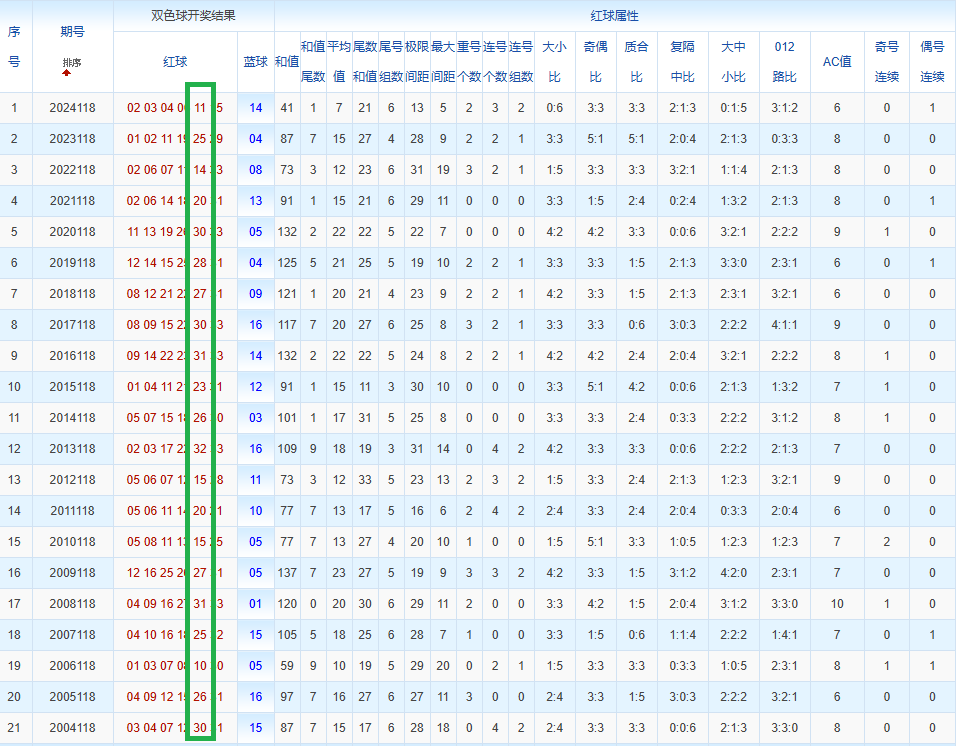Click blue ball 13 in row 2021118
This screenshot has height=746, width=957.
click(x=256, y=201)
